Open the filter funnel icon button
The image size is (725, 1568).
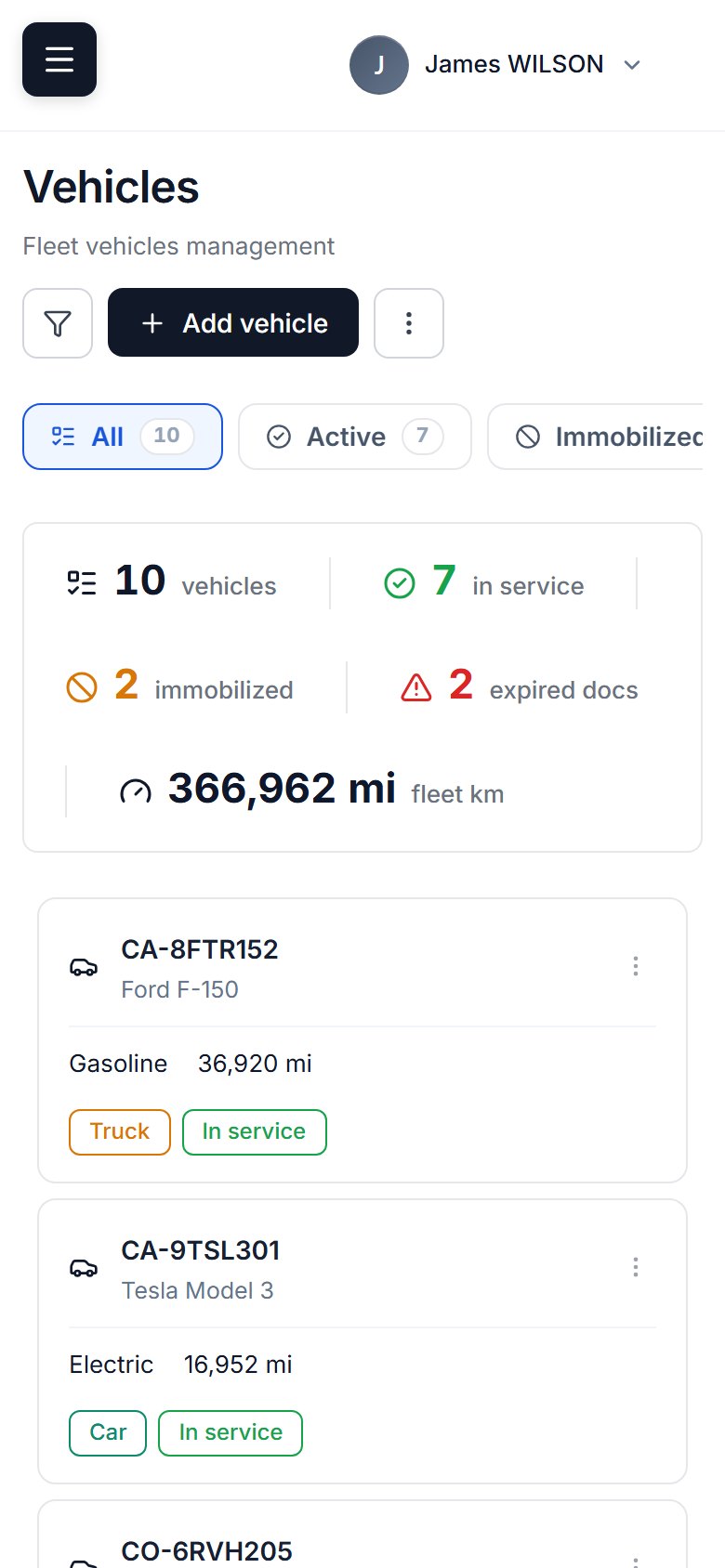[x=58, y=323]
